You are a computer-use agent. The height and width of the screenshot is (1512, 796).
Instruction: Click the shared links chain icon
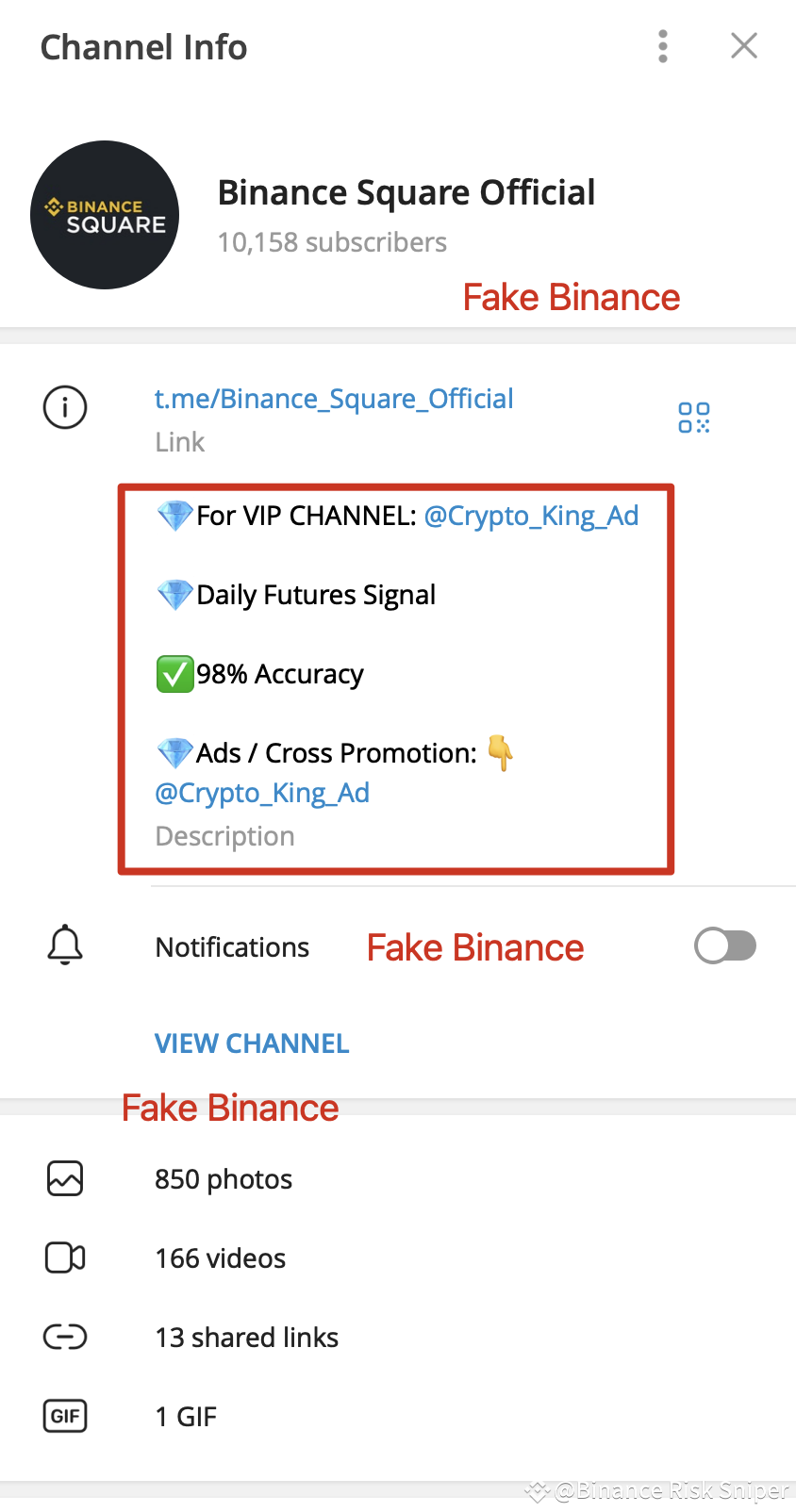[64, 1337]
